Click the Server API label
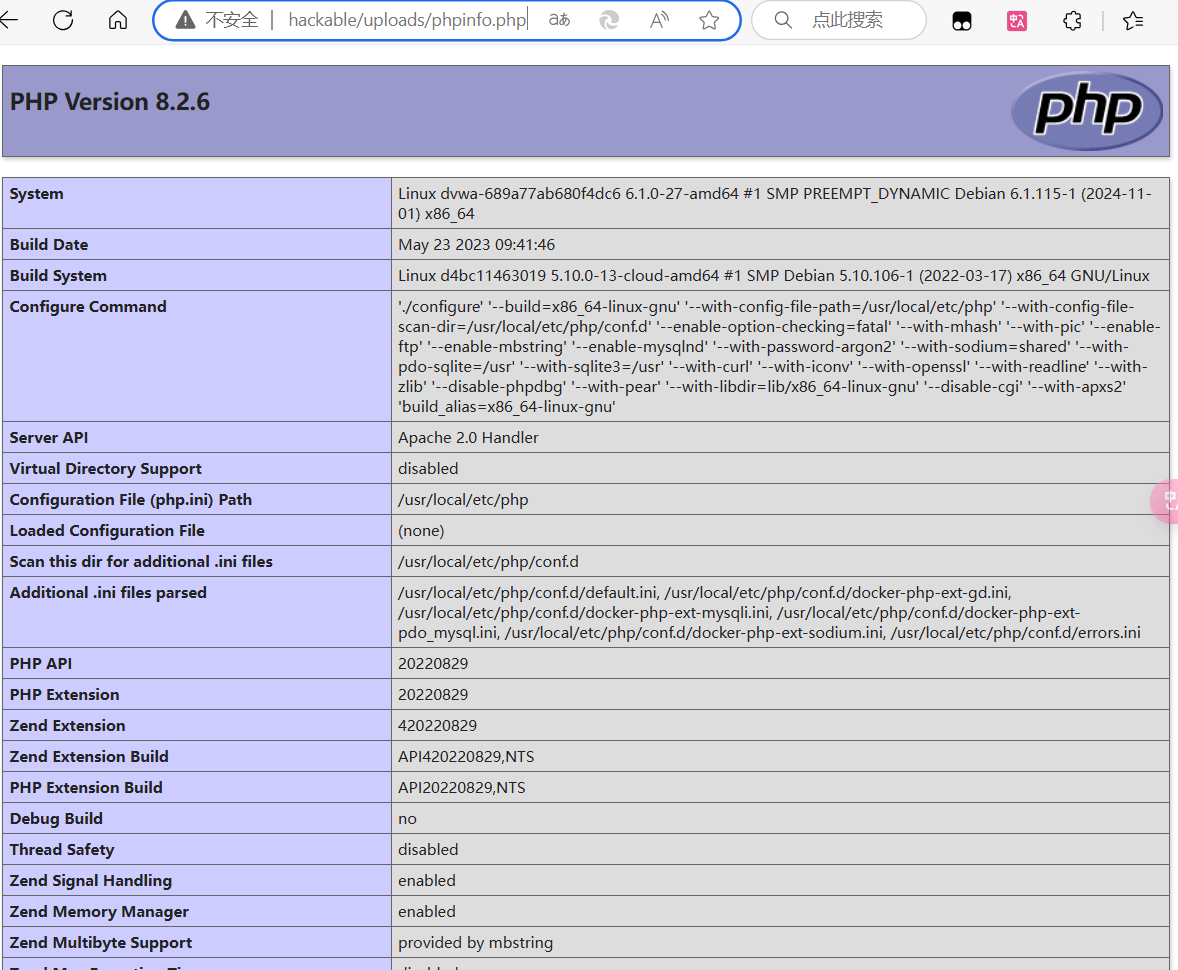The image size is (1178, 970). coord(48,437)
